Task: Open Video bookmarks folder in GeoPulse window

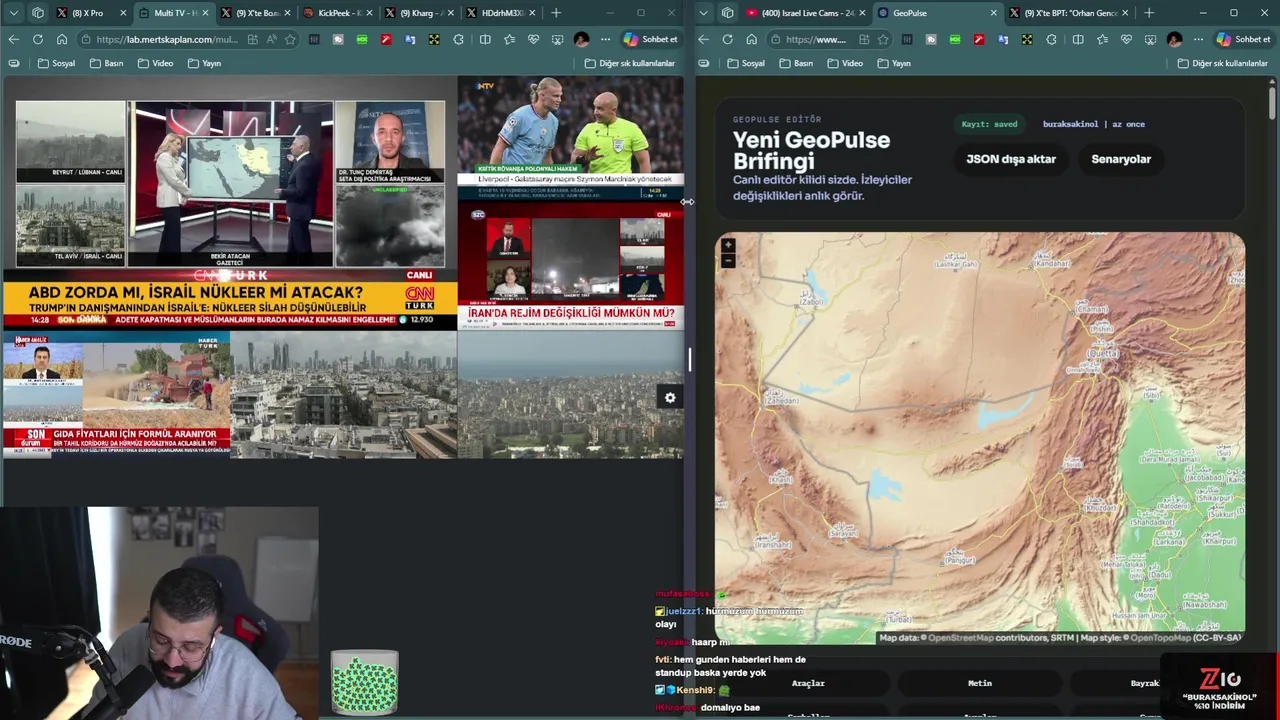Action: (x=845, y=63)
